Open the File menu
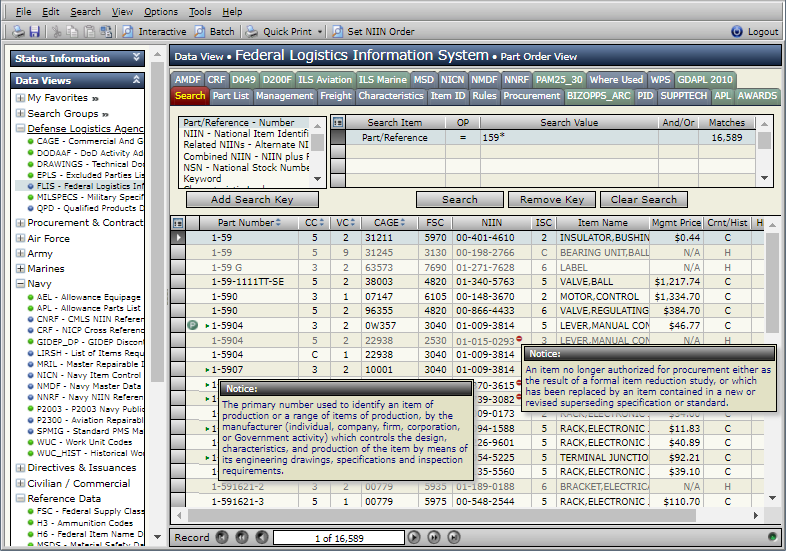 (23, 12)
